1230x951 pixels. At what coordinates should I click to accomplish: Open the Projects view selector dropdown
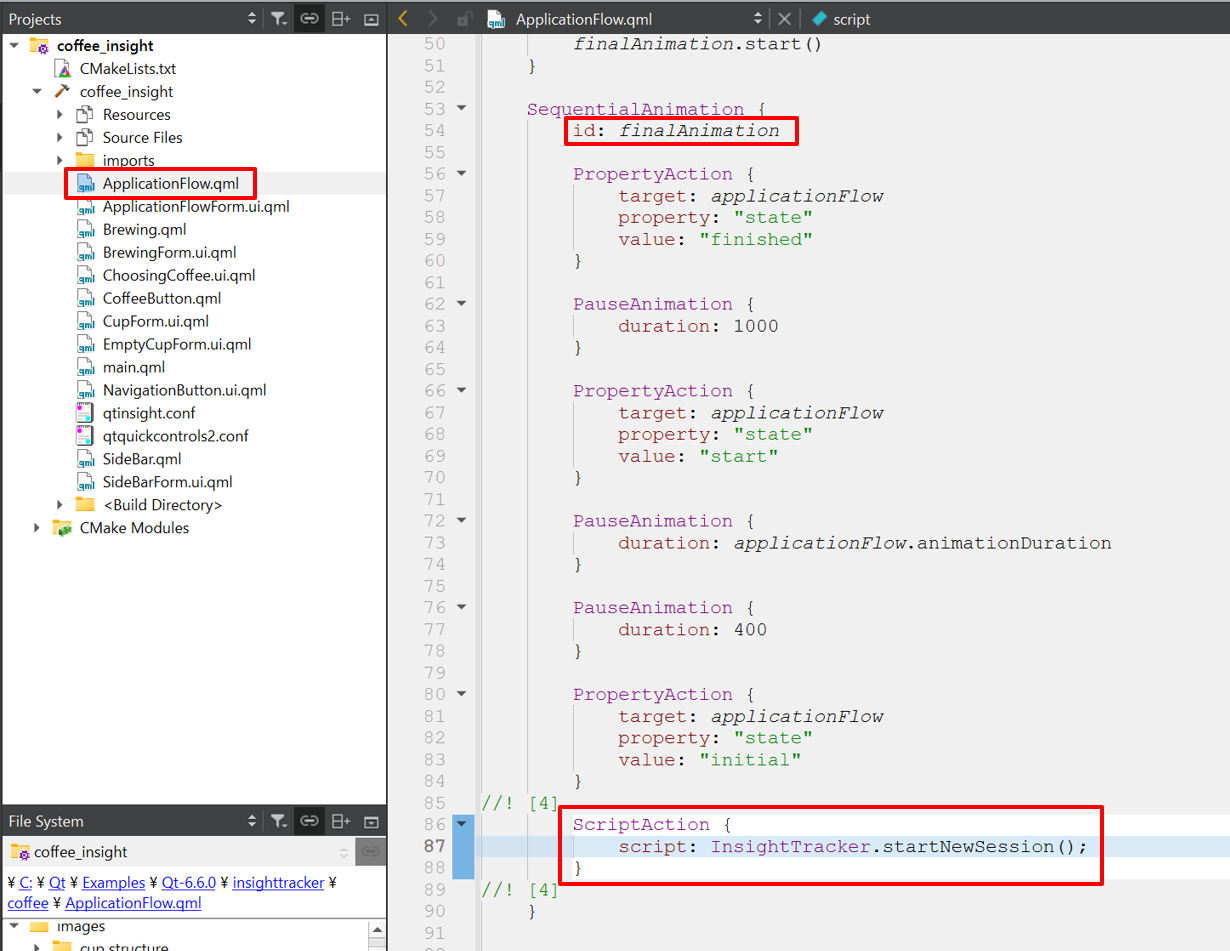[252, 19]
